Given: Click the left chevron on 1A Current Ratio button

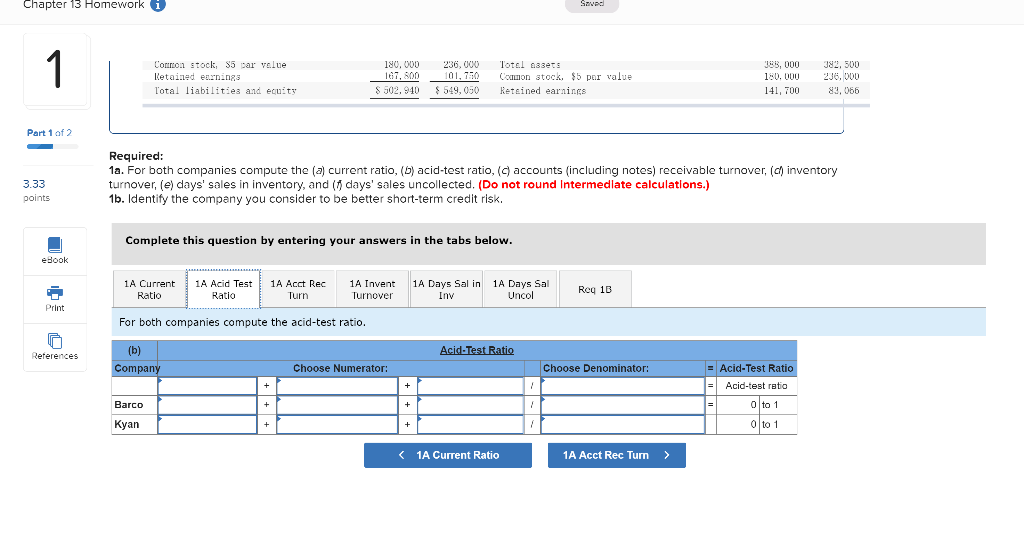Looking at the screenshot, I should point(401,455).
